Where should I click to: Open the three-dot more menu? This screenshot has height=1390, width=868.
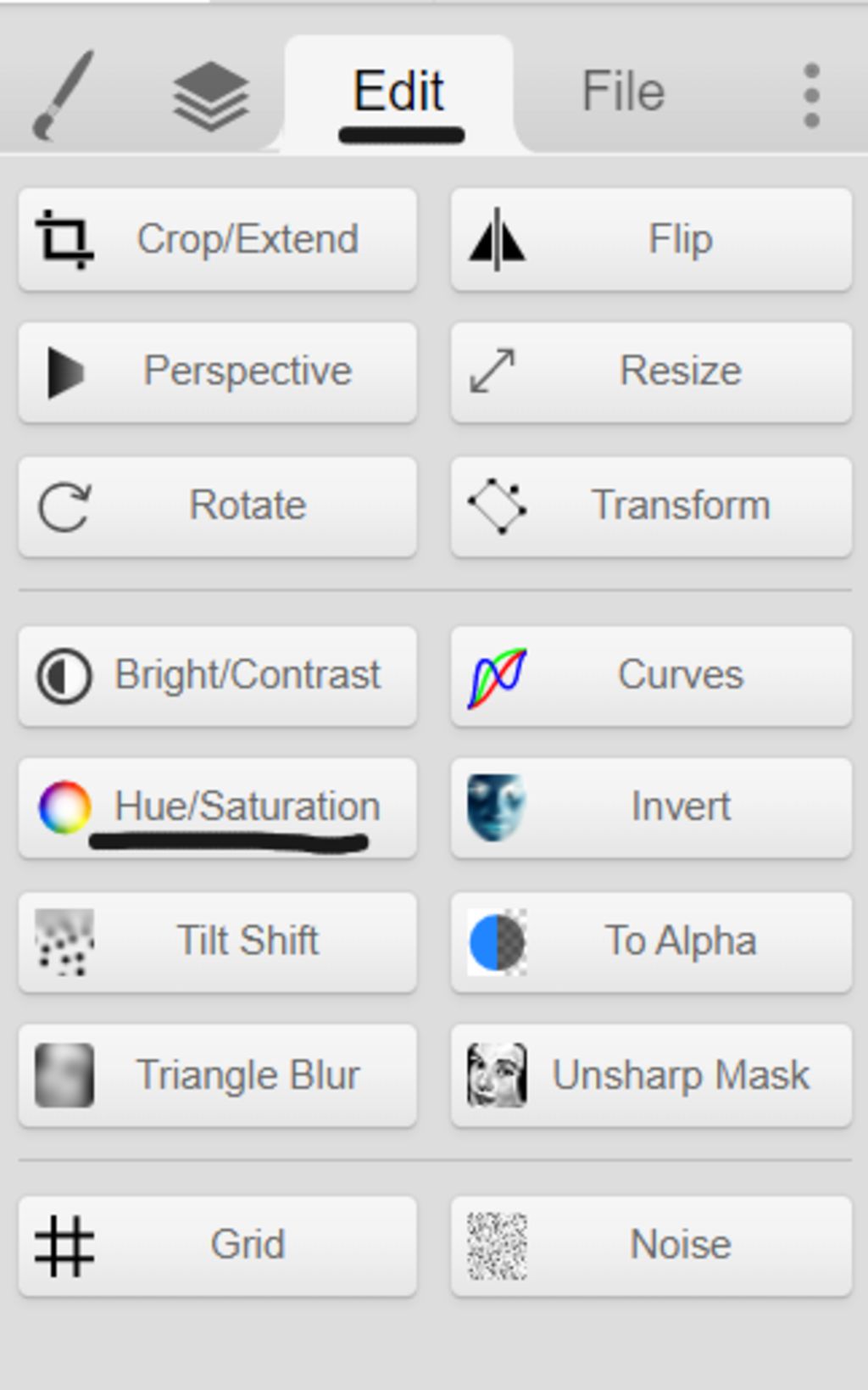811,96
